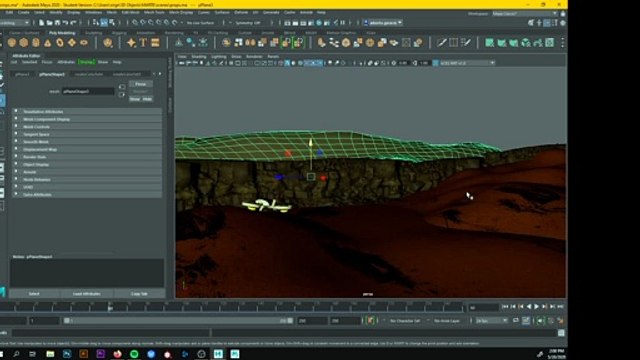Expand the Mesh Component Display section
Image resolution: width=640 pixels, height=360 pixels.
(87, 119)
